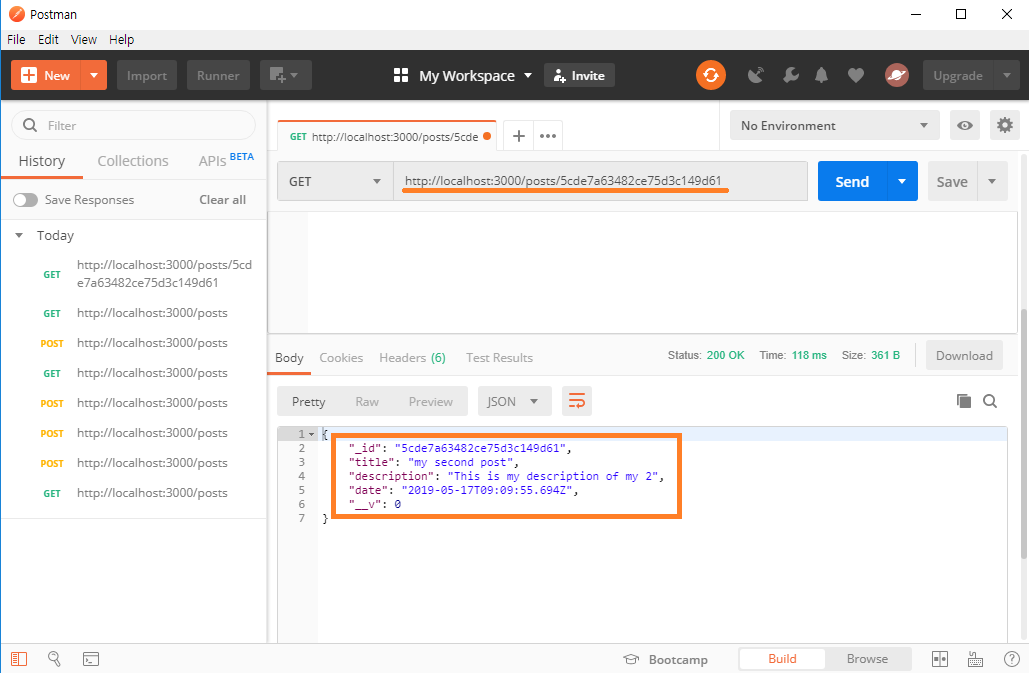This screenshot has height=673, width=1029.
Task: Switch to response Cookies tab
Action: (x=341, y=357)
